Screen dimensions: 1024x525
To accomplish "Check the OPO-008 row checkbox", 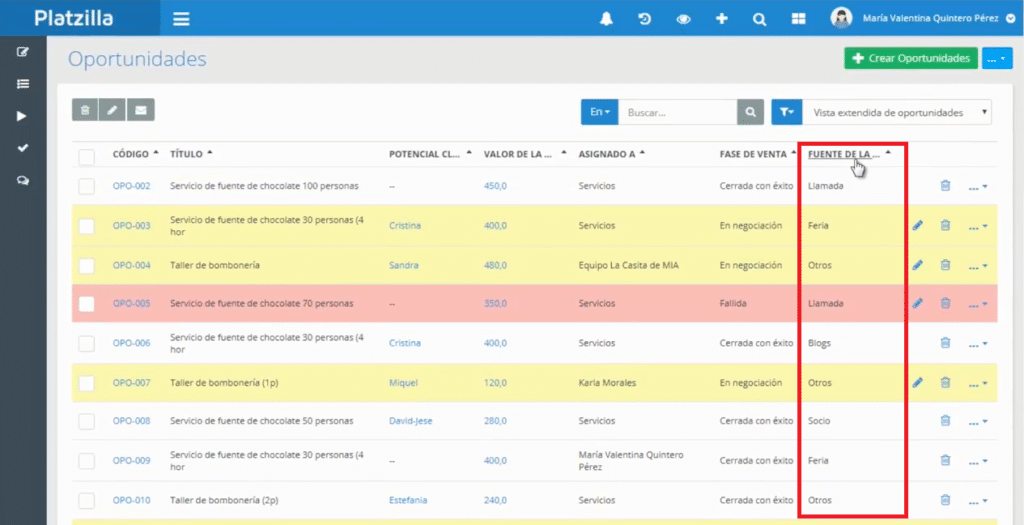I will click(86, 421).
